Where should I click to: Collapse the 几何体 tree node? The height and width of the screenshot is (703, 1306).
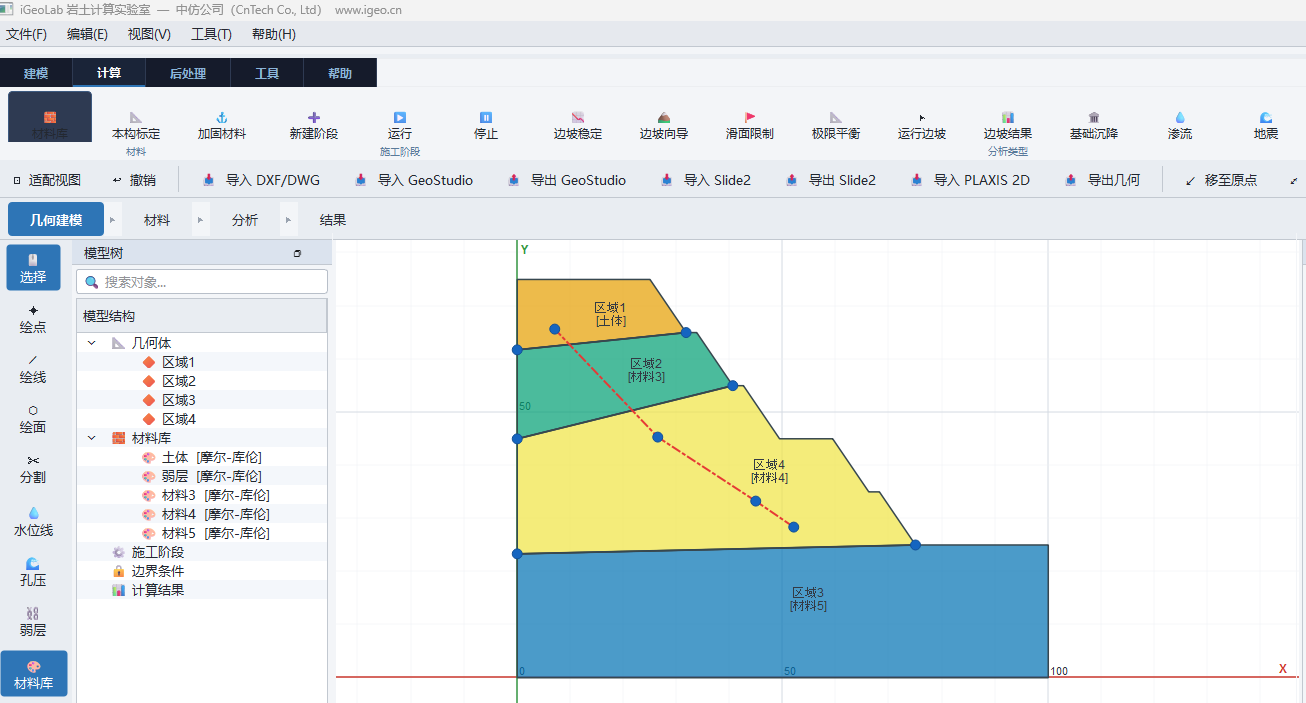(x=92, y=343)
